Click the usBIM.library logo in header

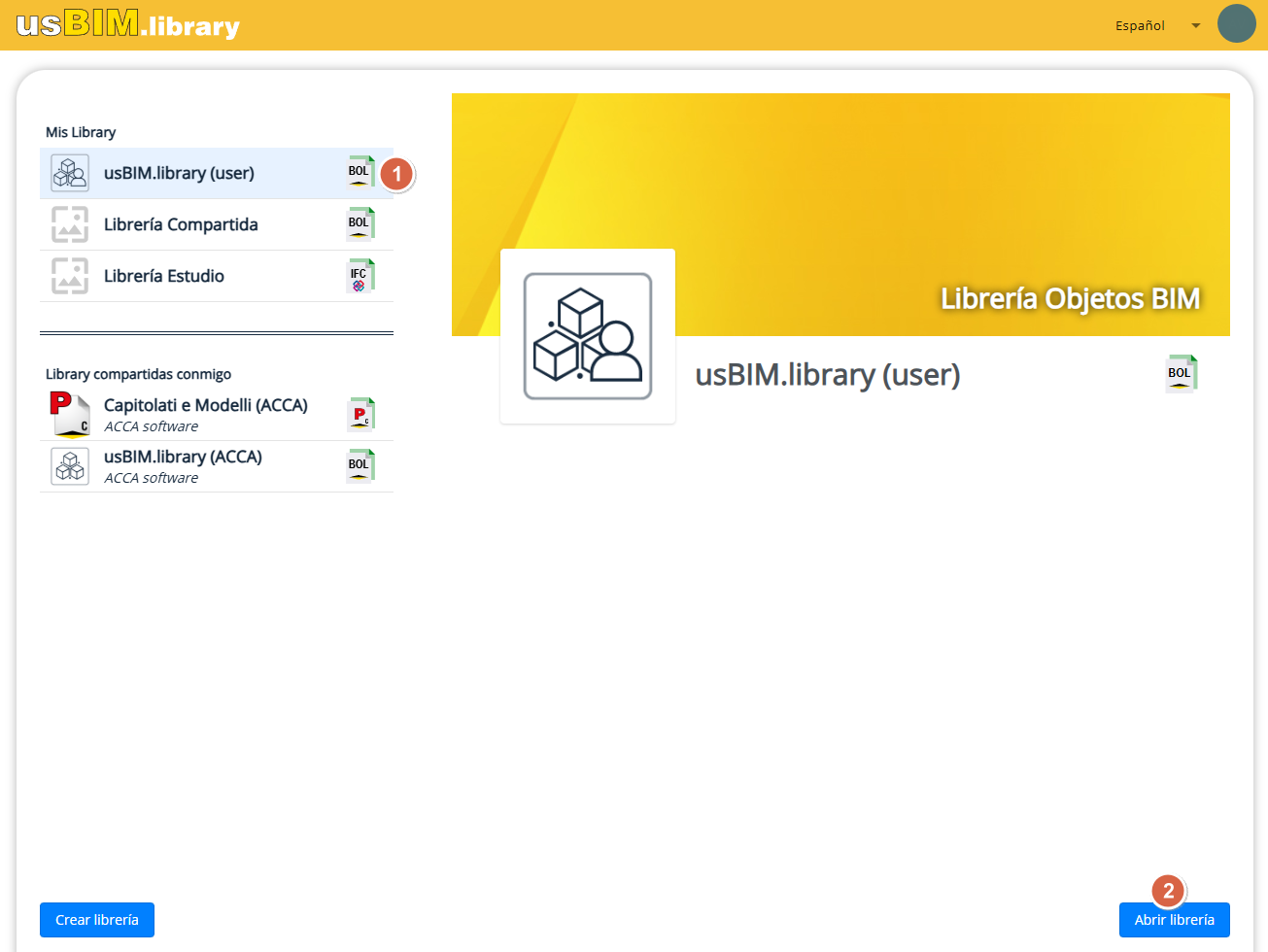click(127, 24)
